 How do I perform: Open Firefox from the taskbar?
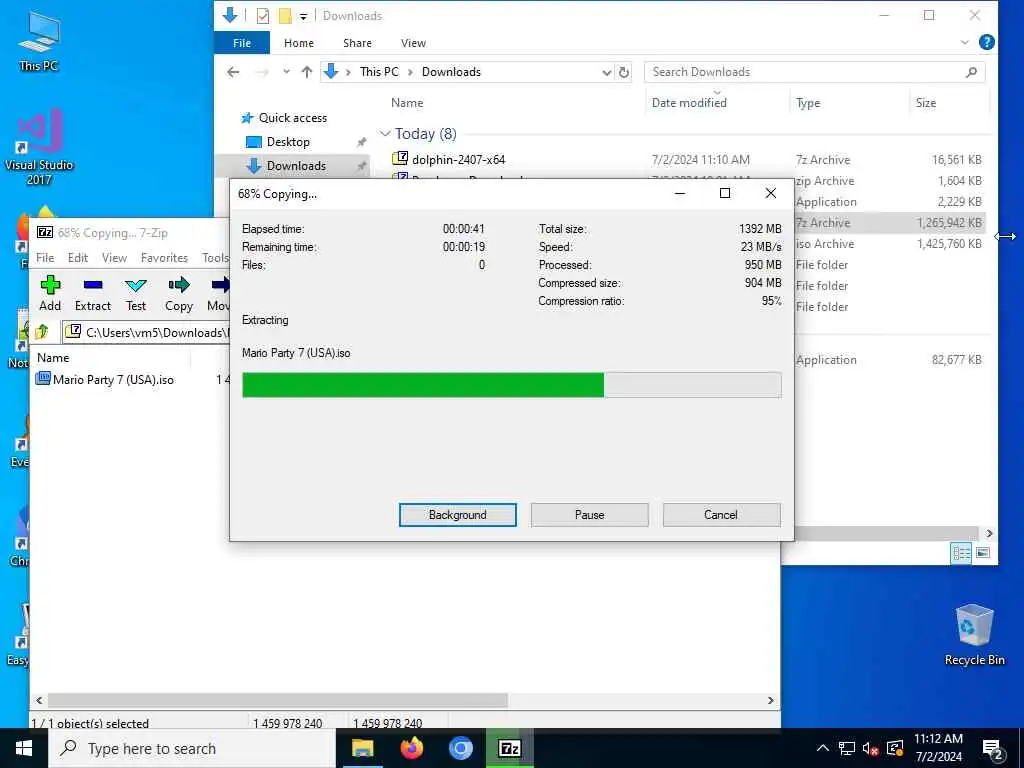click(411, 748)
